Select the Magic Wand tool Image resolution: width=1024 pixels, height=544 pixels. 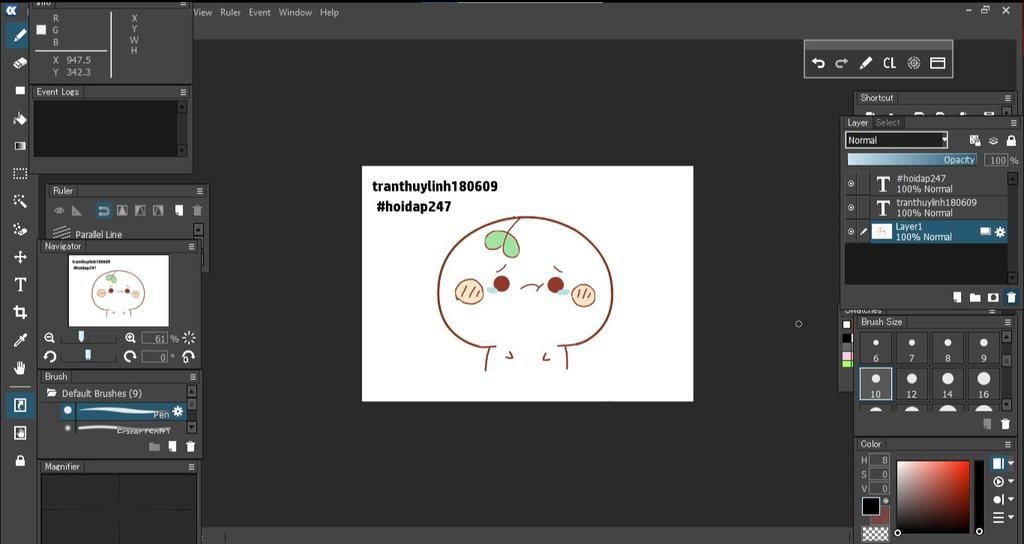click(x=20, y=201)
